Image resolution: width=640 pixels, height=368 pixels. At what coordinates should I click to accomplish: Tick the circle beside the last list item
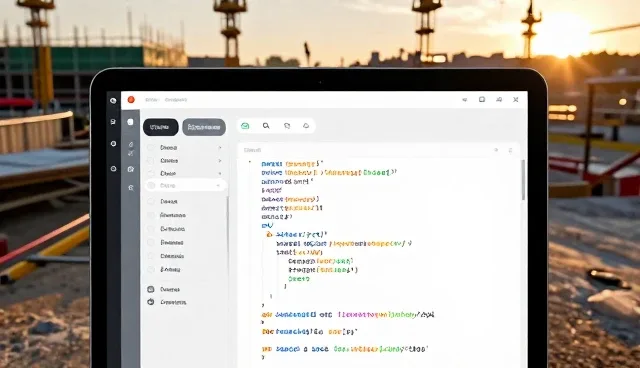[151, 270]
